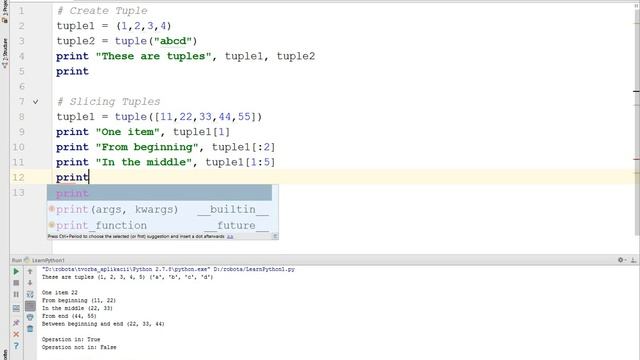Viewport: 640px width, 360px height.
Task: Close the Run tab with red X icon
Action: pyautogui.click(x=16, y=334)
